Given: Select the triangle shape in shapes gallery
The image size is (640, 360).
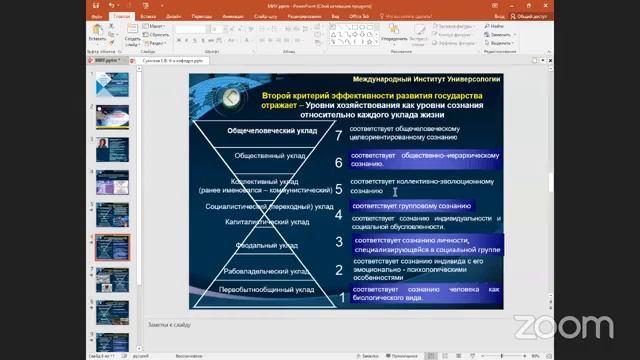Looking at the screenshot, I should (x=333, y=35).
